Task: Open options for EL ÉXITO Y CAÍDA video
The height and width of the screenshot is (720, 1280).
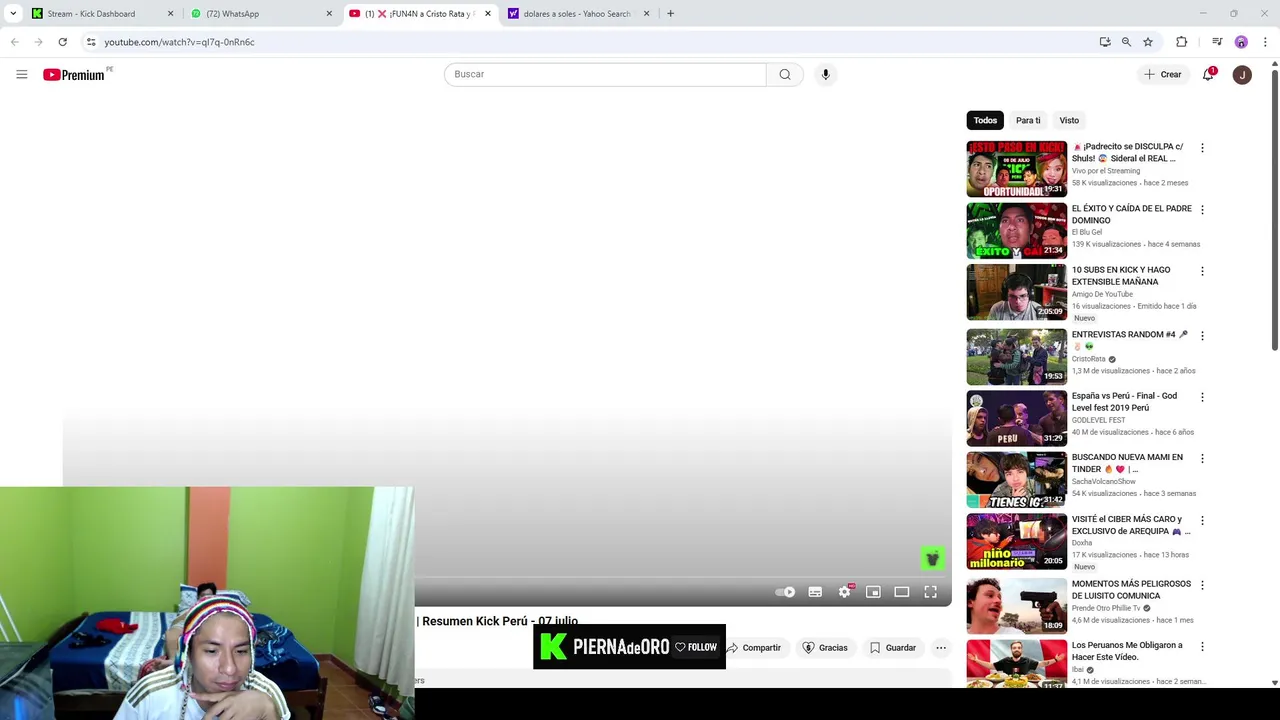Action: pos(1202,210)
